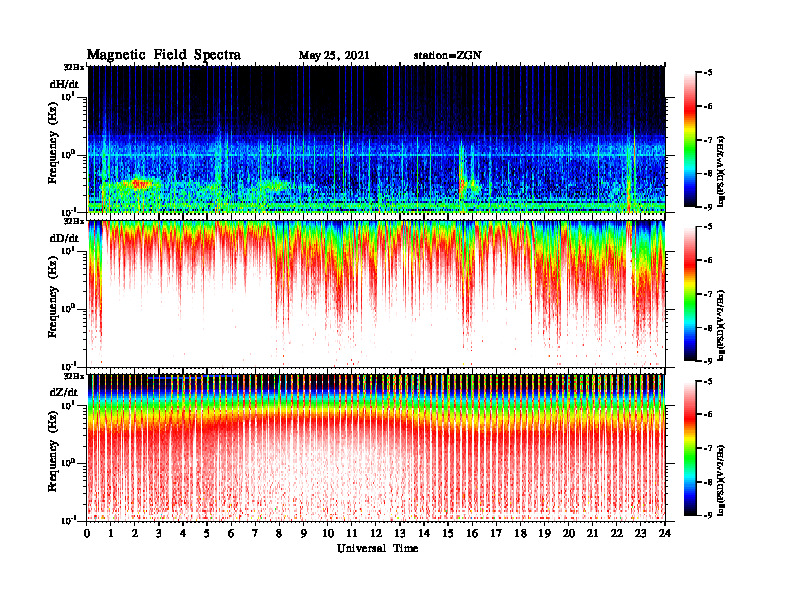Screen dimensions: 792x612
Task: Click the '-9' value on dZ/dt color bar
Action: coord(707,515)
